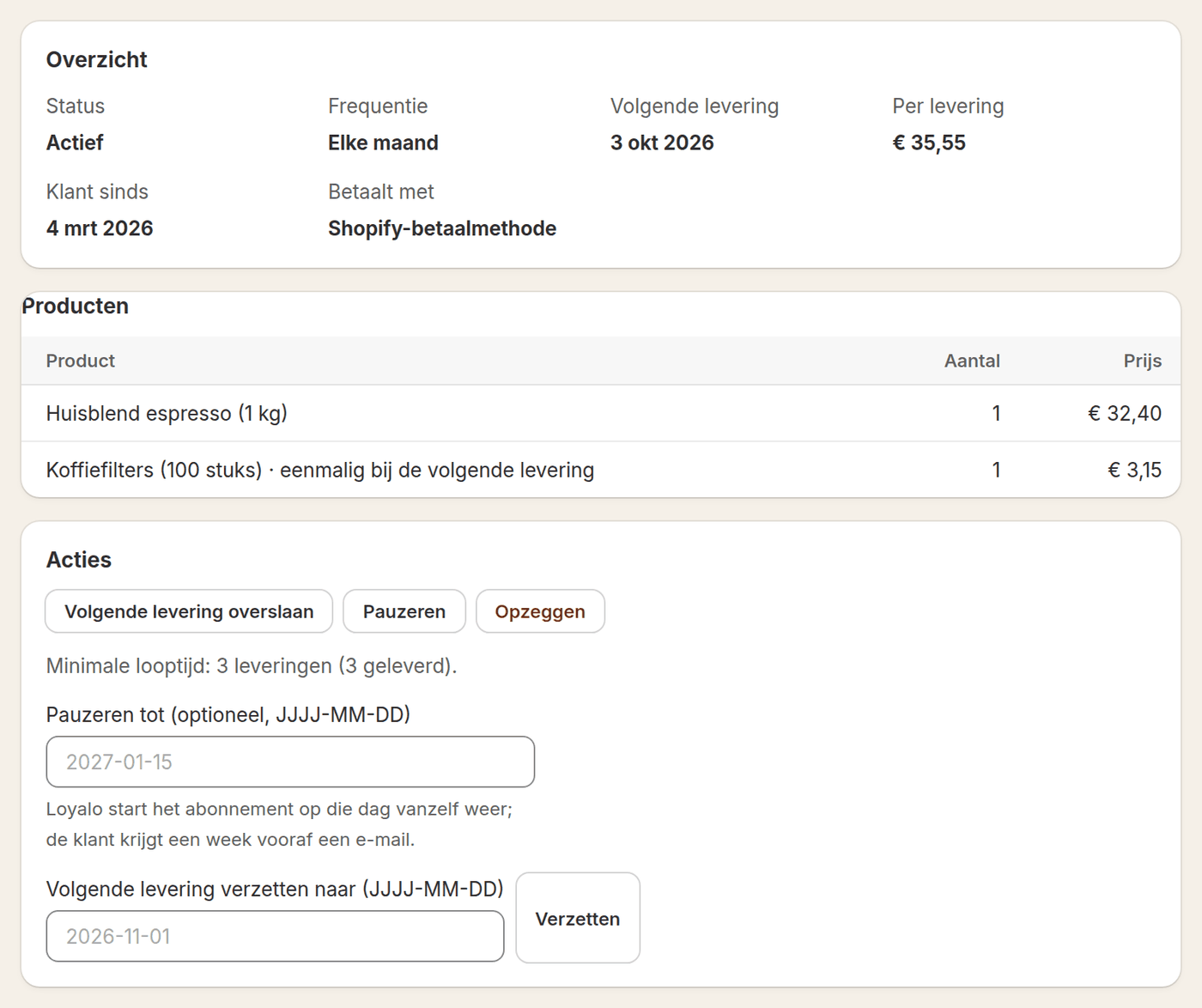Viewport: 1202px width, 1008px height.
Task: Click the 3 okt 2026 next delivery date
Action: point(662,143)
